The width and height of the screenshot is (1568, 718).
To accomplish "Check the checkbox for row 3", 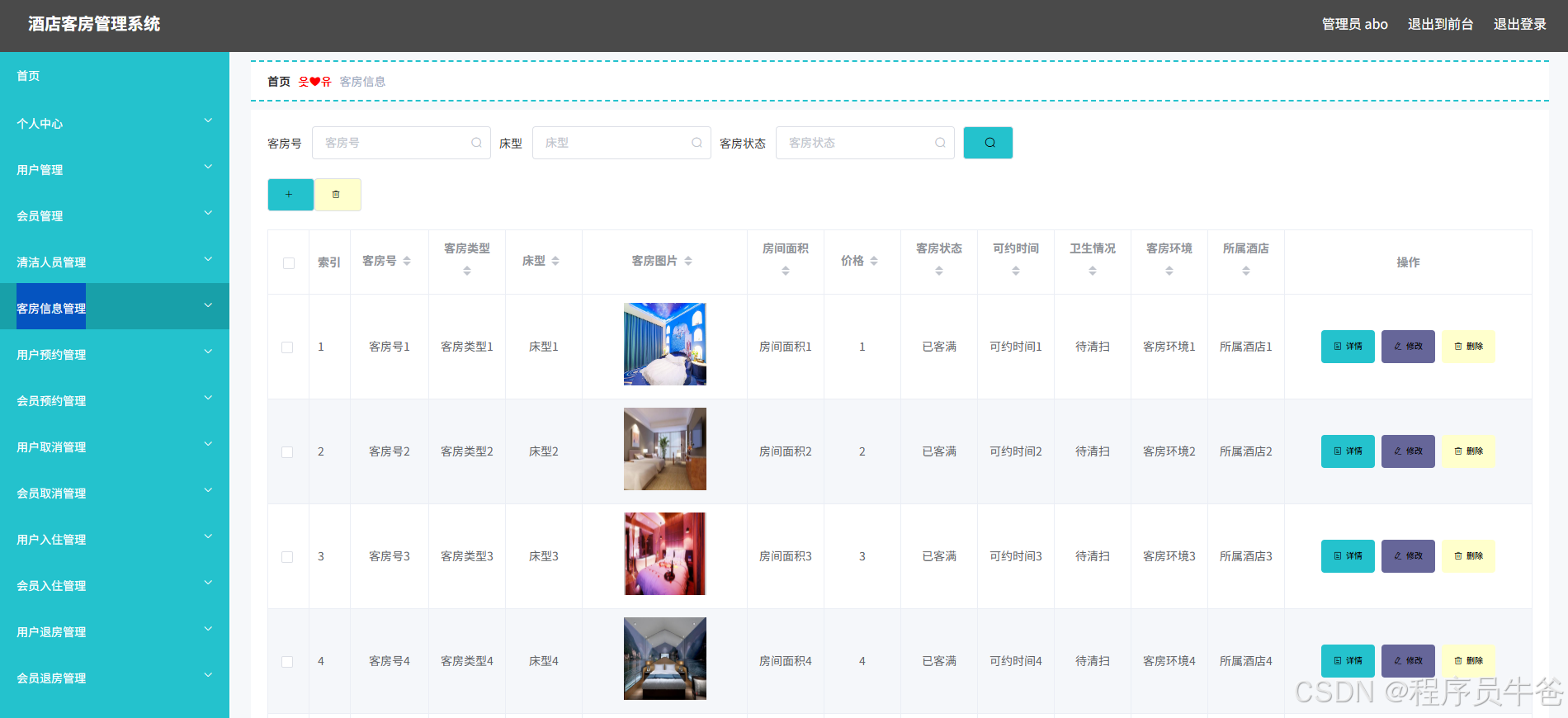I will (x=287, y=557).
